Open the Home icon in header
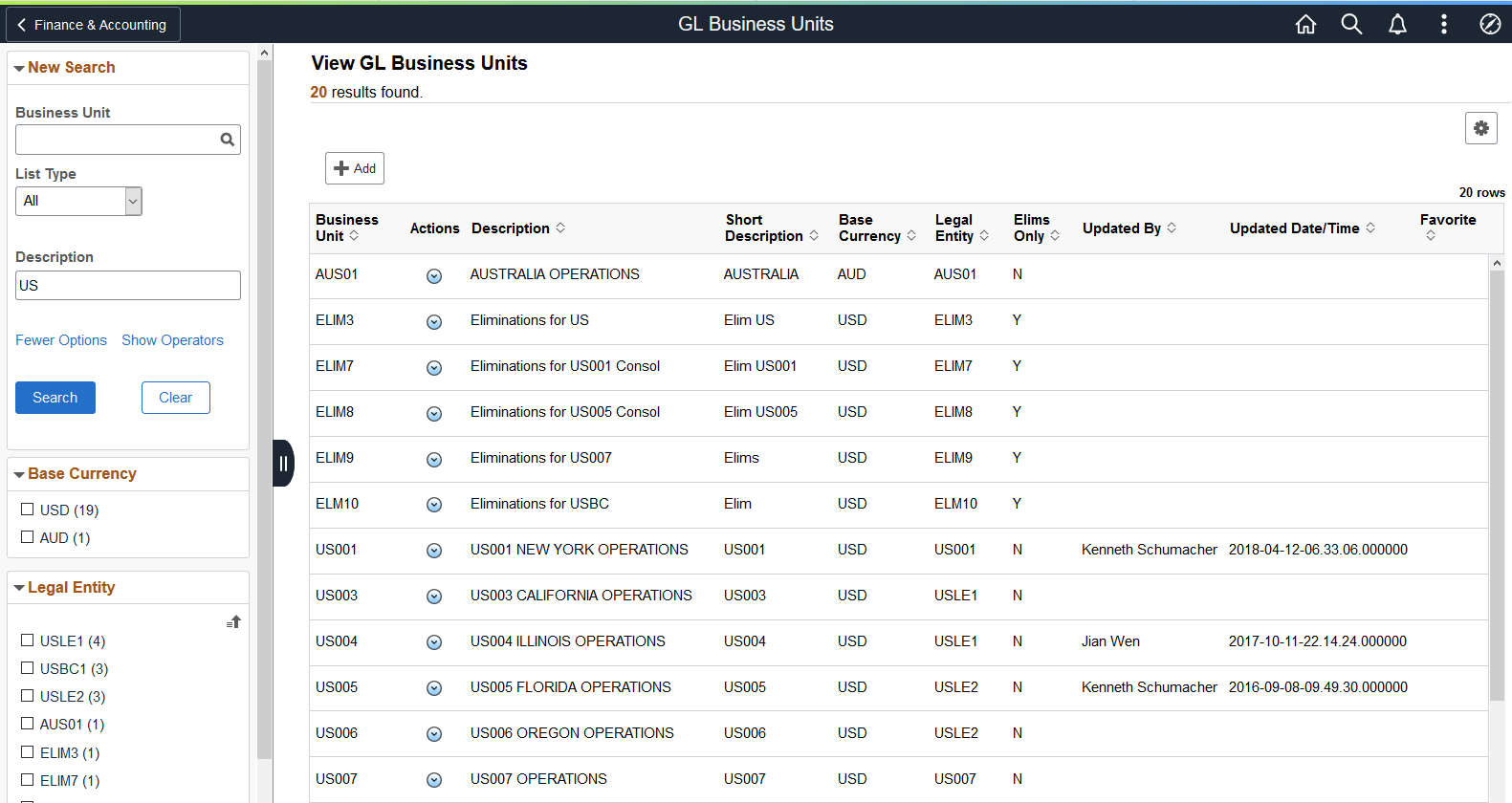 (x=1305, y=24)
